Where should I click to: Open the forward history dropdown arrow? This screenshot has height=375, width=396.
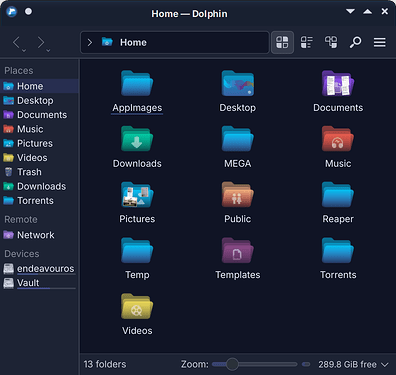click(x=48, y=50)
